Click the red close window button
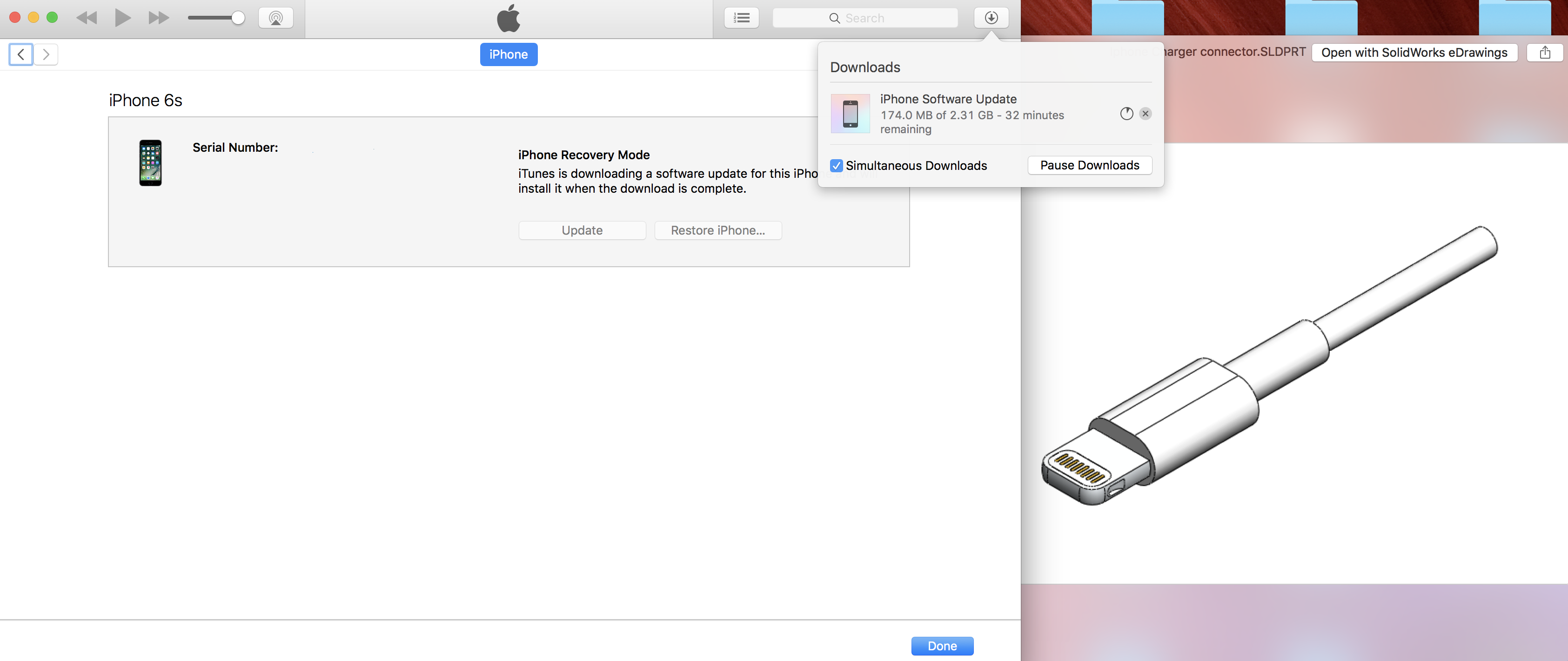Image resolution: width=1568 pixels, height=661 pixels. [15, 18]
